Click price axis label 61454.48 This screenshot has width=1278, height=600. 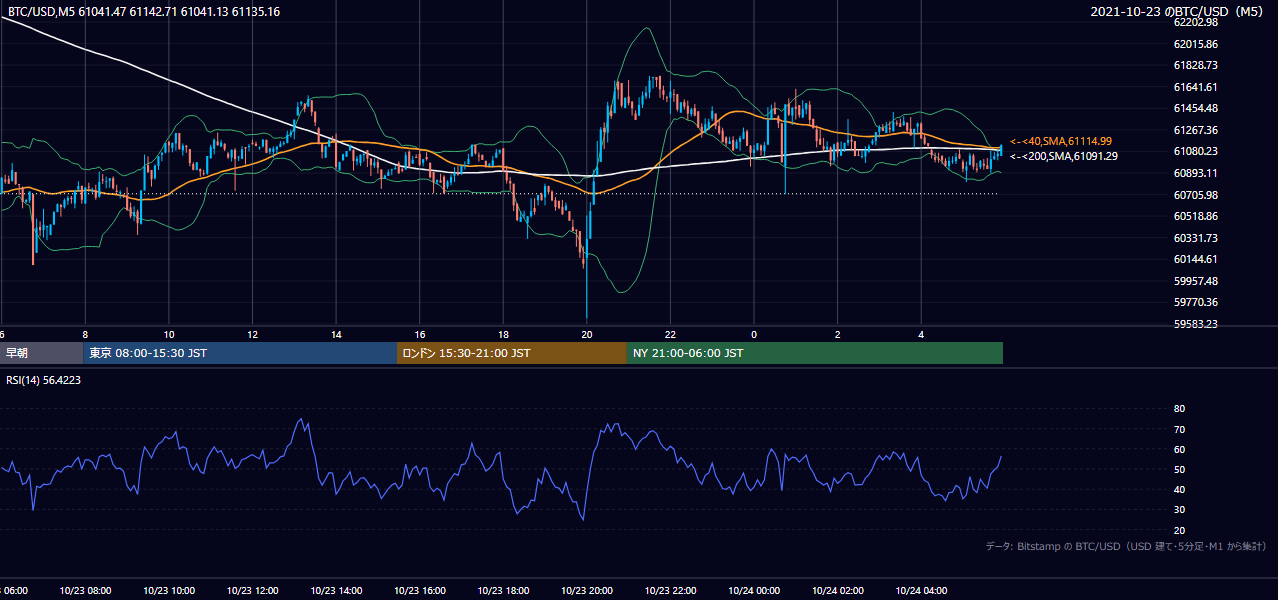1195,108
